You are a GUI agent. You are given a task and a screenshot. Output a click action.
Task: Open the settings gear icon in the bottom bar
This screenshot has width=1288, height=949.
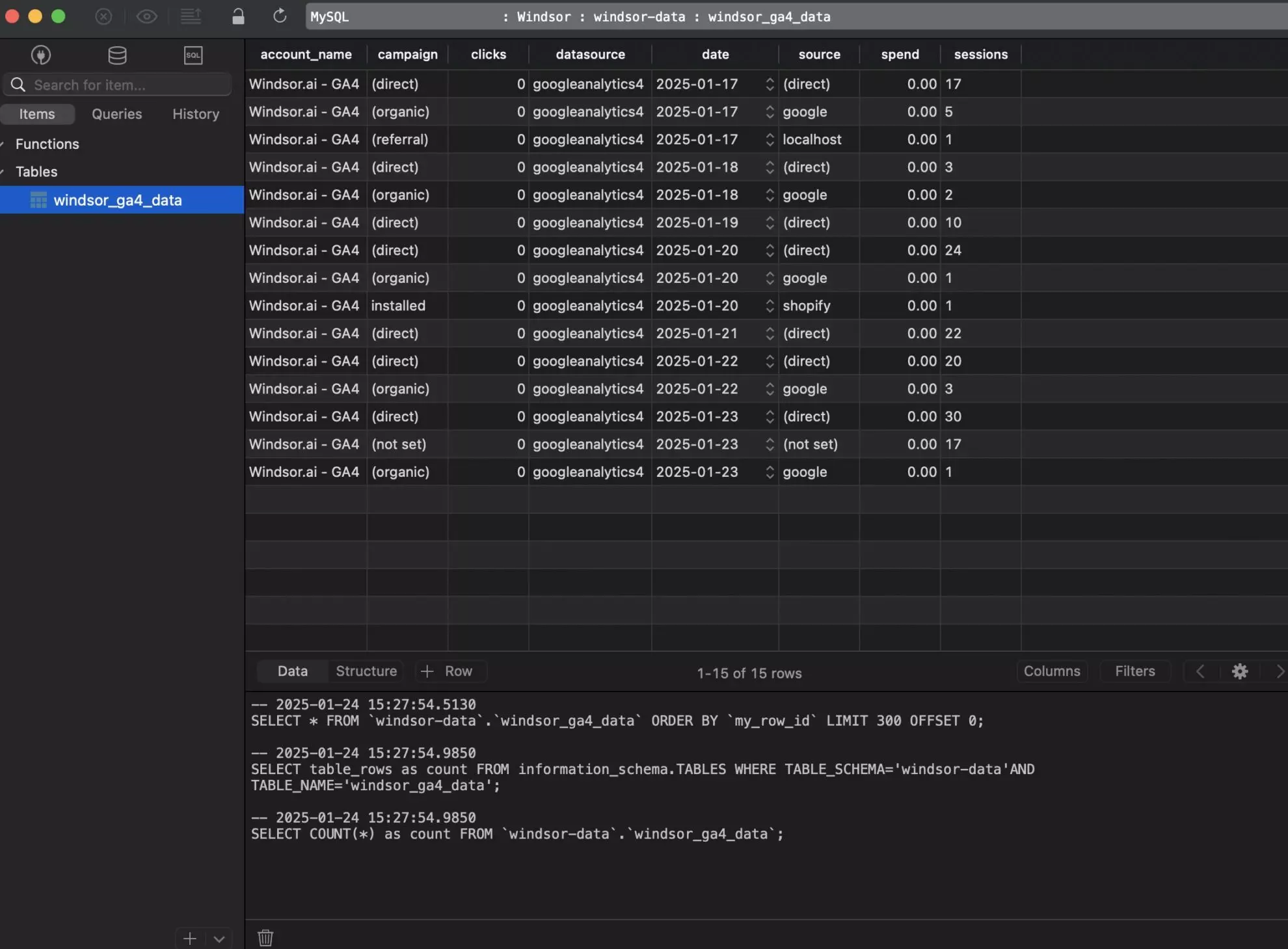coord(1240,671)
